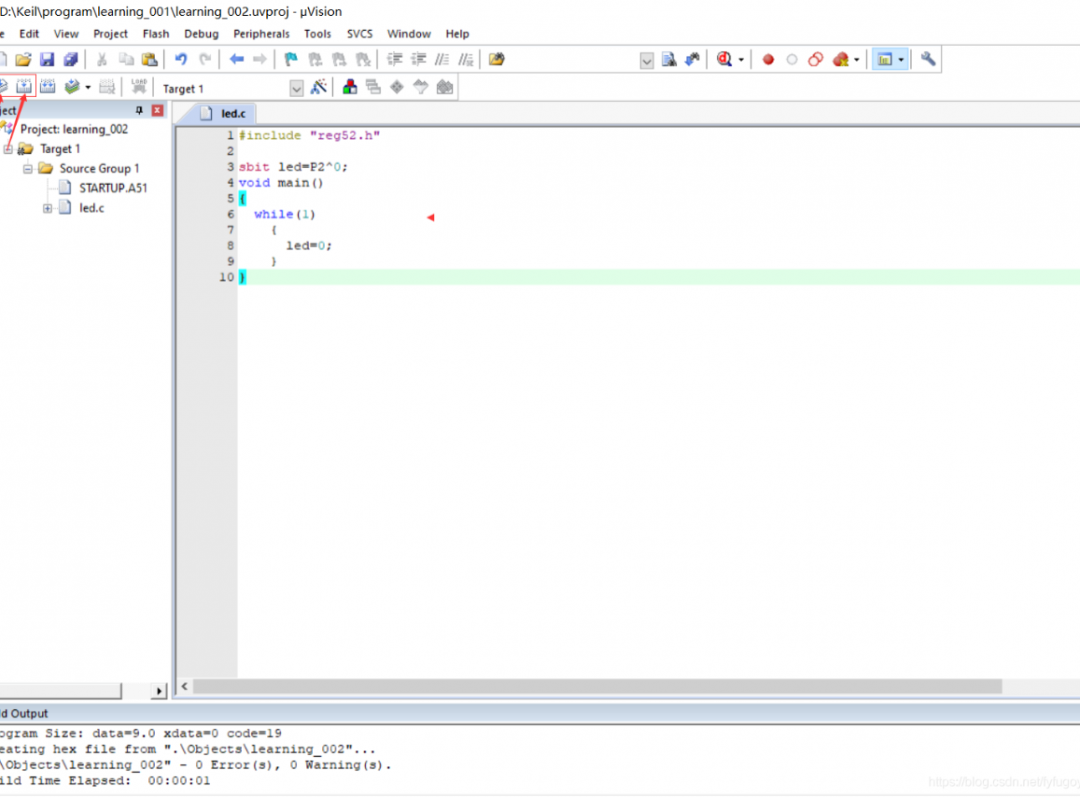The image size is (1080, 797).
Task: Download code to flash with LOAD icon
Action: click(x=138, y=86)
